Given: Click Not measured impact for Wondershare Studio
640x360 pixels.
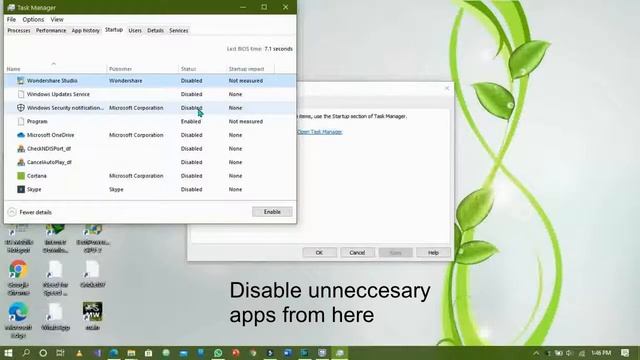Looking at the screenshot, I should point(246,81).
